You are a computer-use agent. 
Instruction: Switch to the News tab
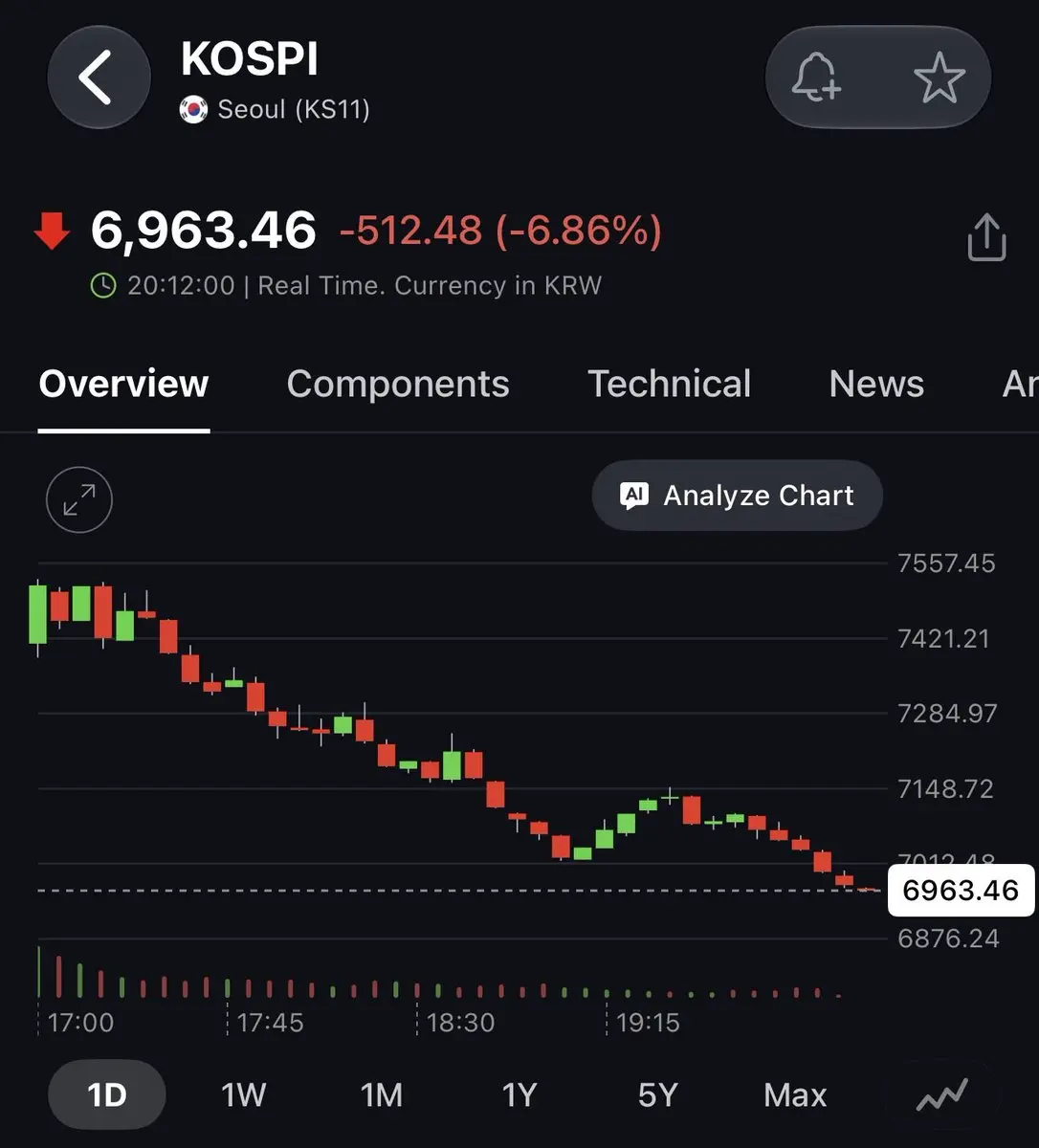876,384
